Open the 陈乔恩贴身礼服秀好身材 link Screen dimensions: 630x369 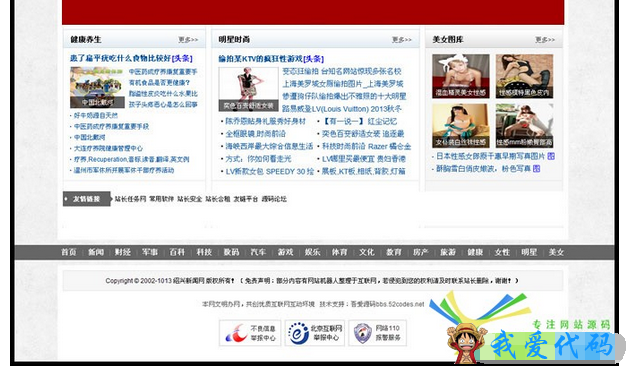pyautogui.click(x=266, y=121)
